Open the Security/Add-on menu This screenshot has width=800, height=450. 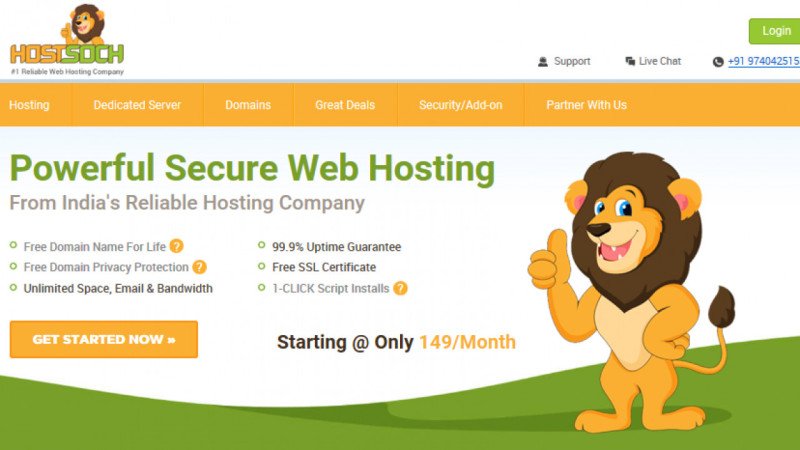pyautogui.click(x=461, y=105)
